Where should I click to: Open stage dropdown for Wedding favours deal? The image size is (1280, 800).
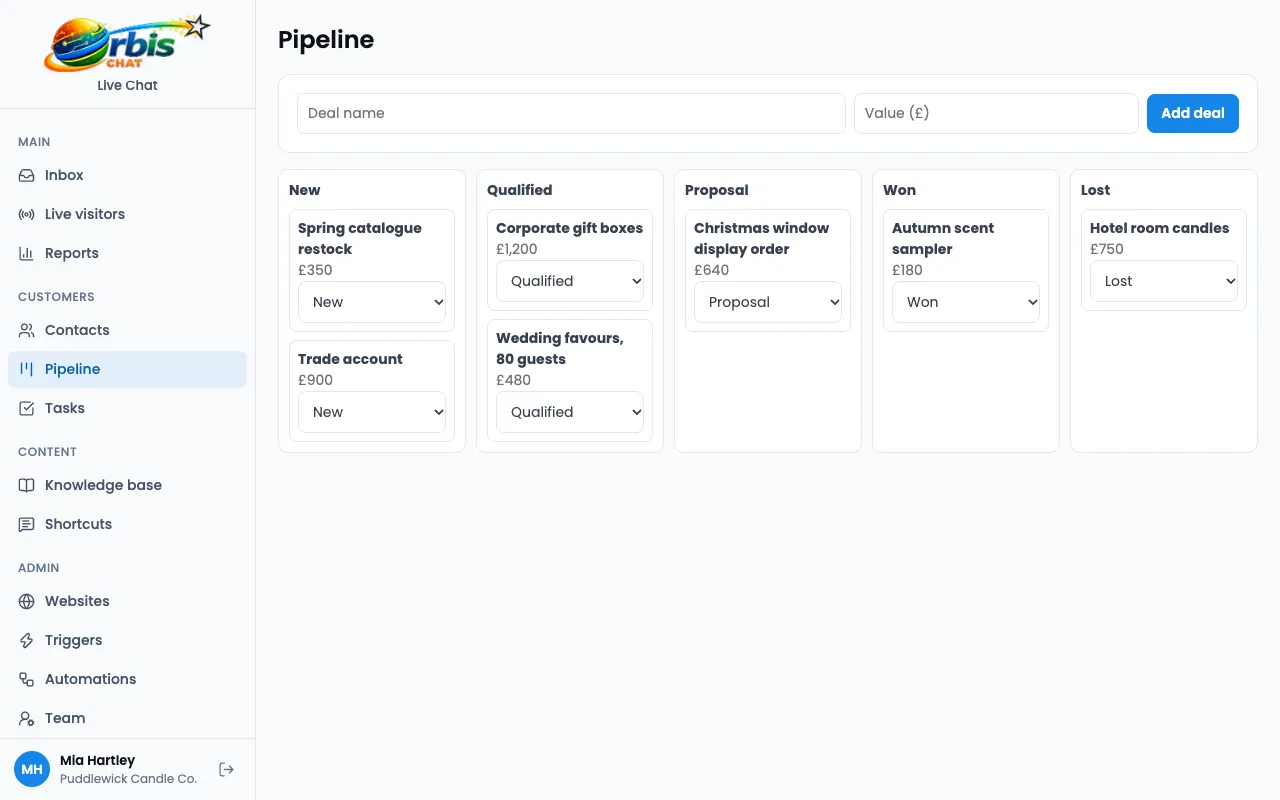[570, 412]
